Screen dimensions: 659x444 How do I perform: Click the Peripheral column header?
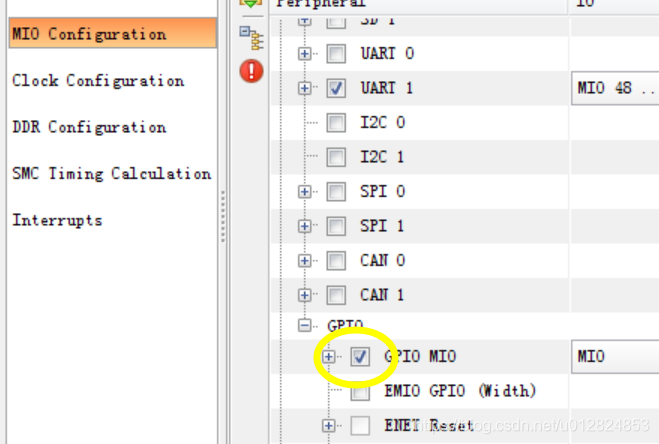click(x=419, y=5)
